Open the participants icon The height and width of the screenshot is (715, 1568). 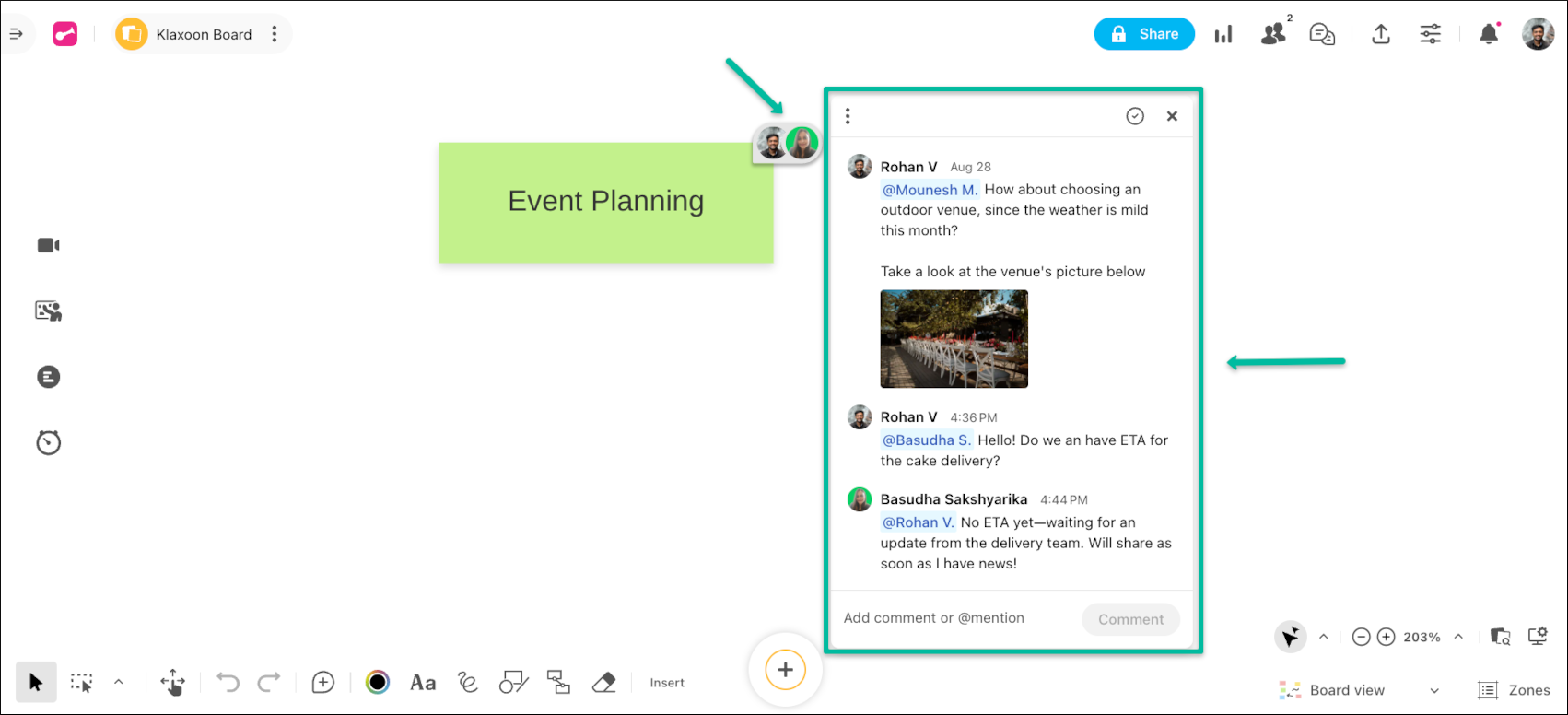[1273, 34]
